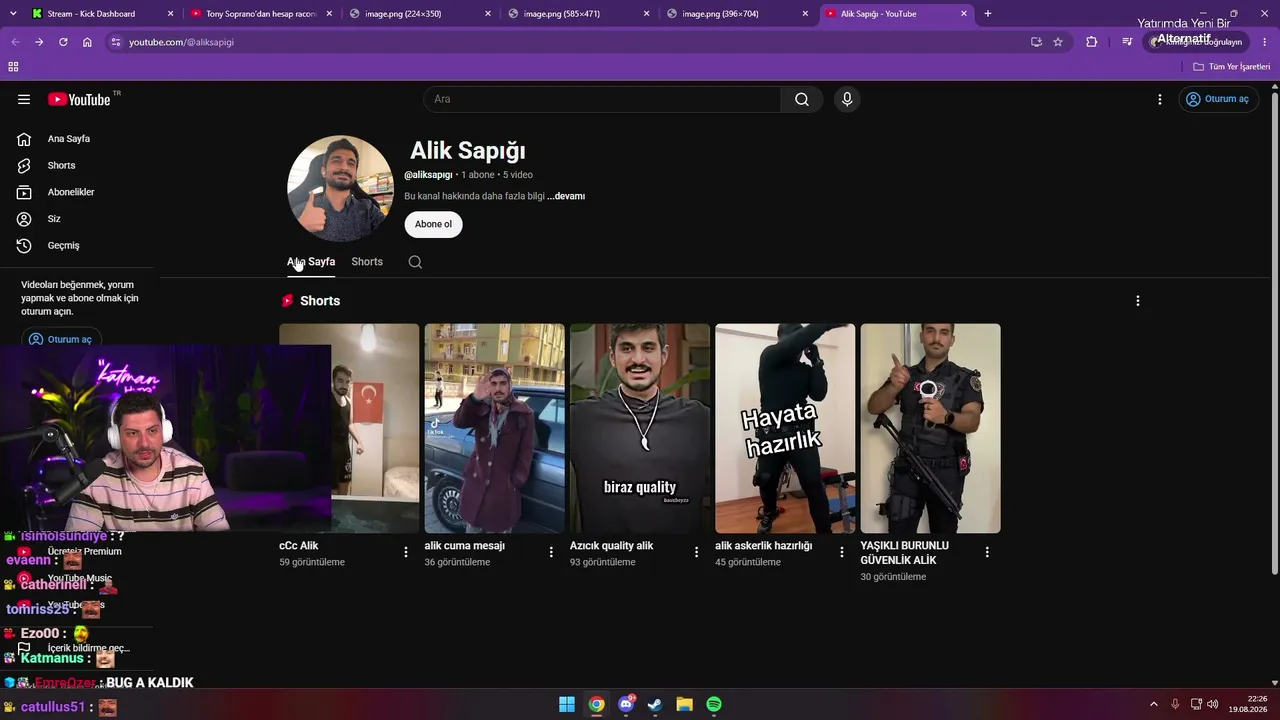Open options menu for 'cCc Alik'

click(406, 552)
